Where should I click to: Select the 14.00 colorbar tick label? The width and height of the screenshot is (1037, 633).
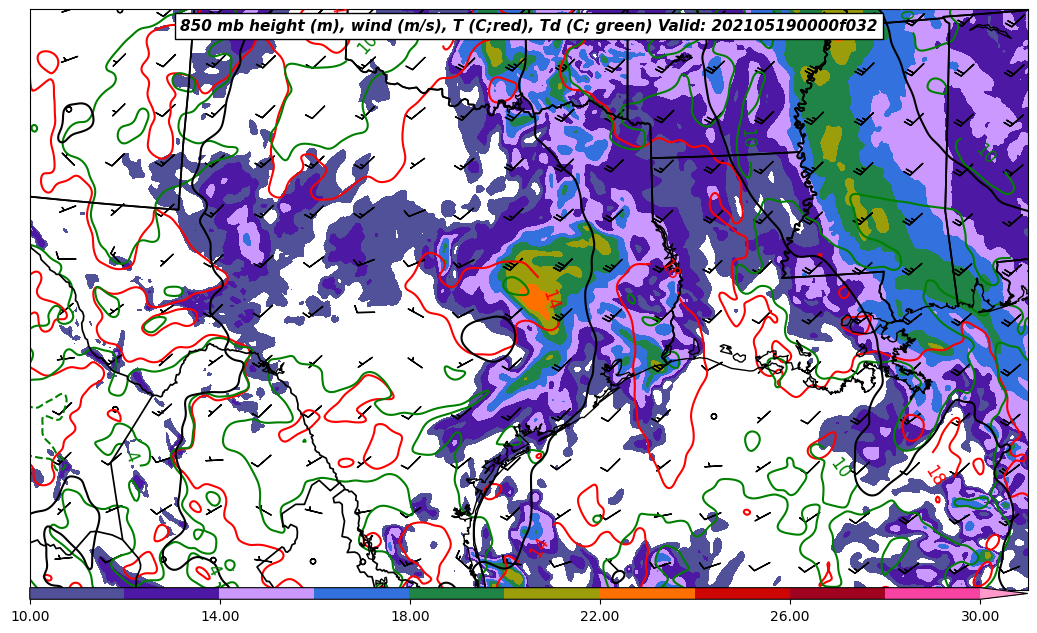click(x=220, y=616)
